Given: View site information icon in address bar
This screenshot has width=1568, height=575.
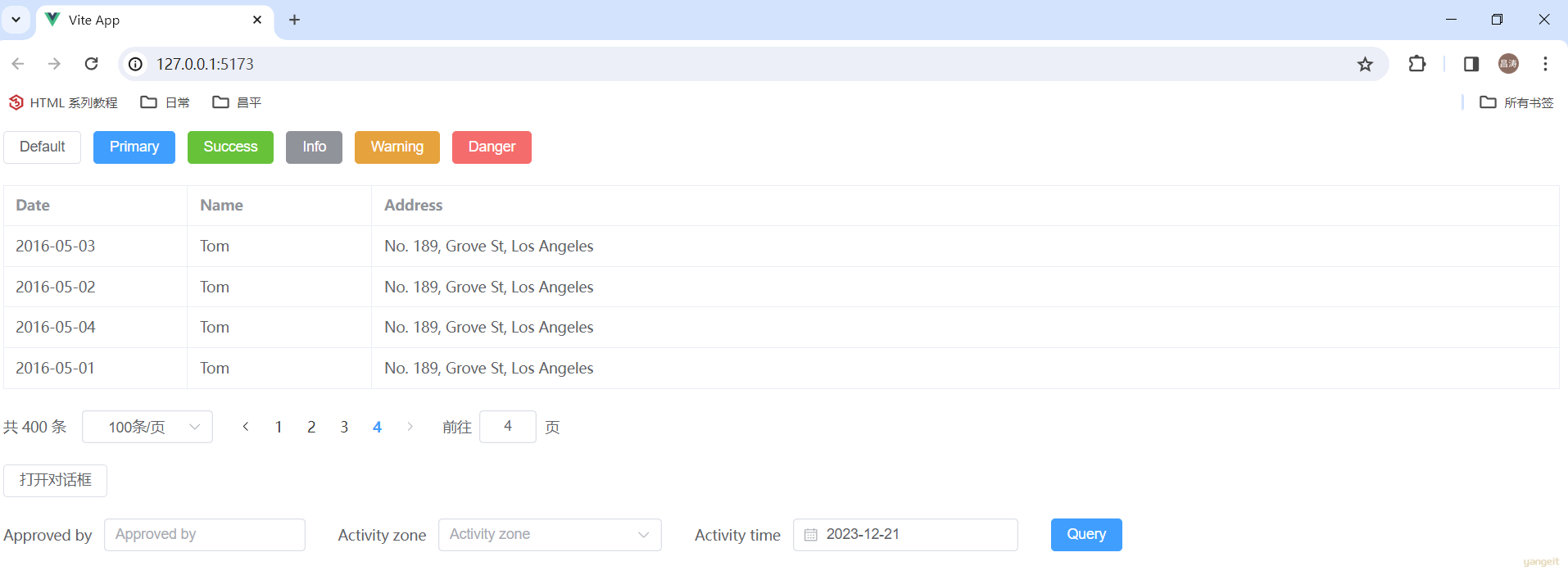Looking at the screenshot, I should click(x=136, y=64).
